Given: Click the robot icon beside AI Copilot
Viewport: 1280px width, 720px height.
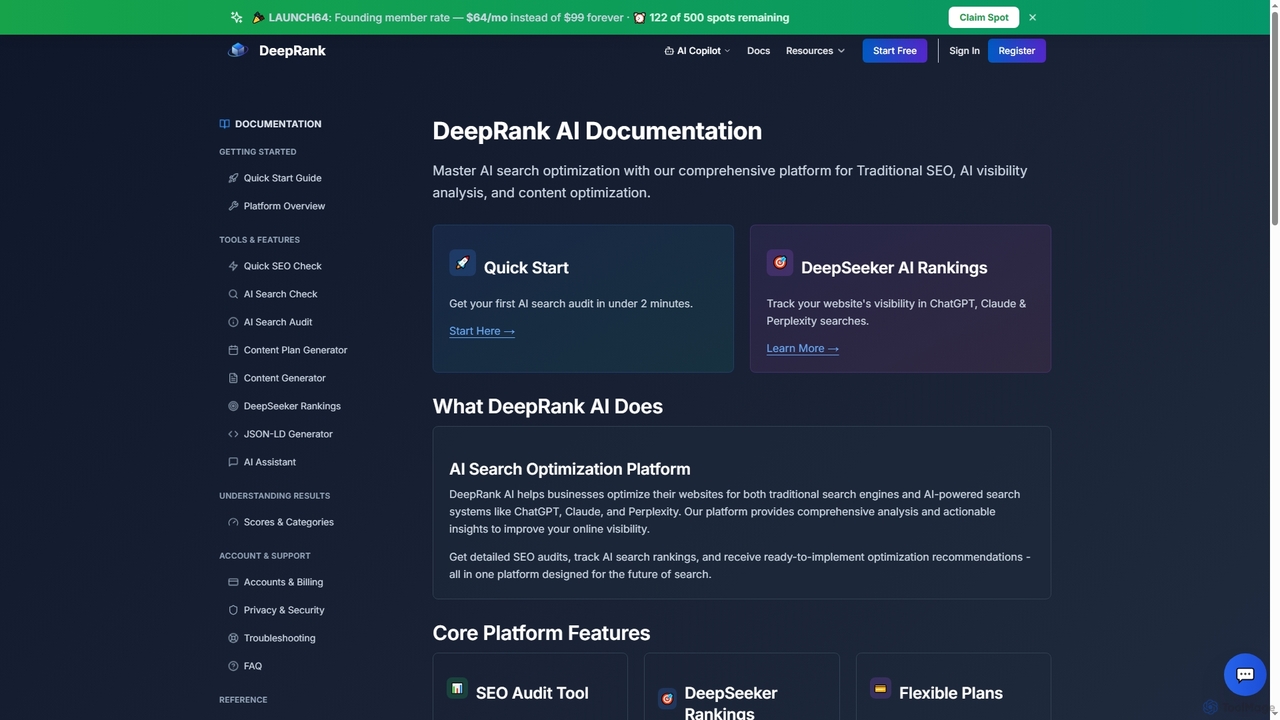Looking at the screenshot, I should (669, 51).
